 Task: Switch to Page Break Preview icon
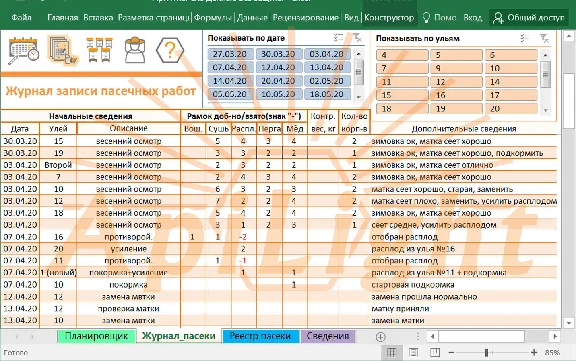[x=435, y=353]
